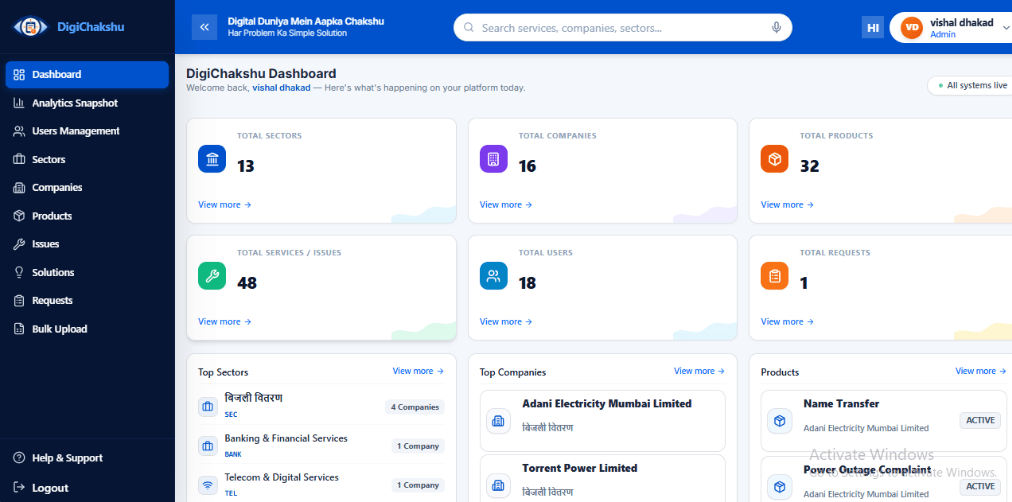
Task: Click the Torrent Power building icon
Action: pos(498,486)
